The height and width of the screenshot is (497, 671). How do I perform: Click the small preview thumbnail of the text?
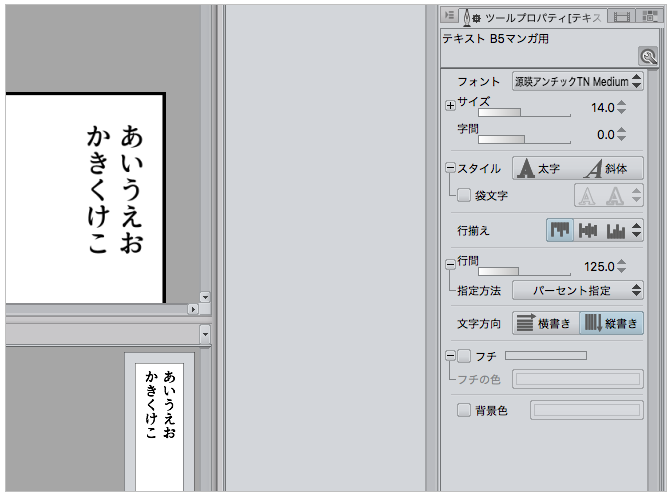(159, 426)
